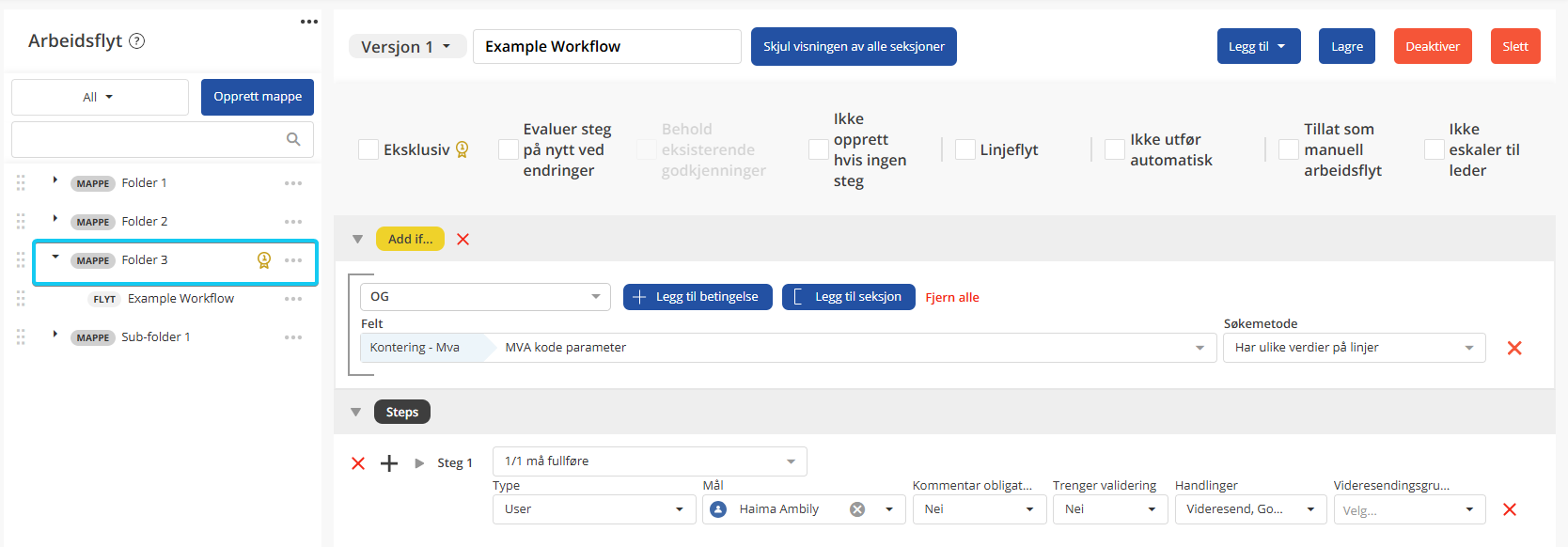Open the OG operator dropdown
The image size is (1568, 547).
click(x=485, y=297)
